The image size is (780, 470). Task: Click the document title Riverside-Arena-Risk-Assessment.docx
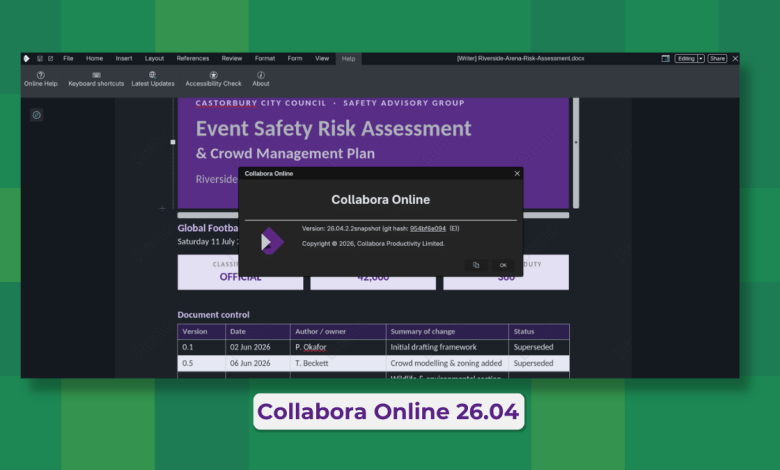[x=520, y=59]
